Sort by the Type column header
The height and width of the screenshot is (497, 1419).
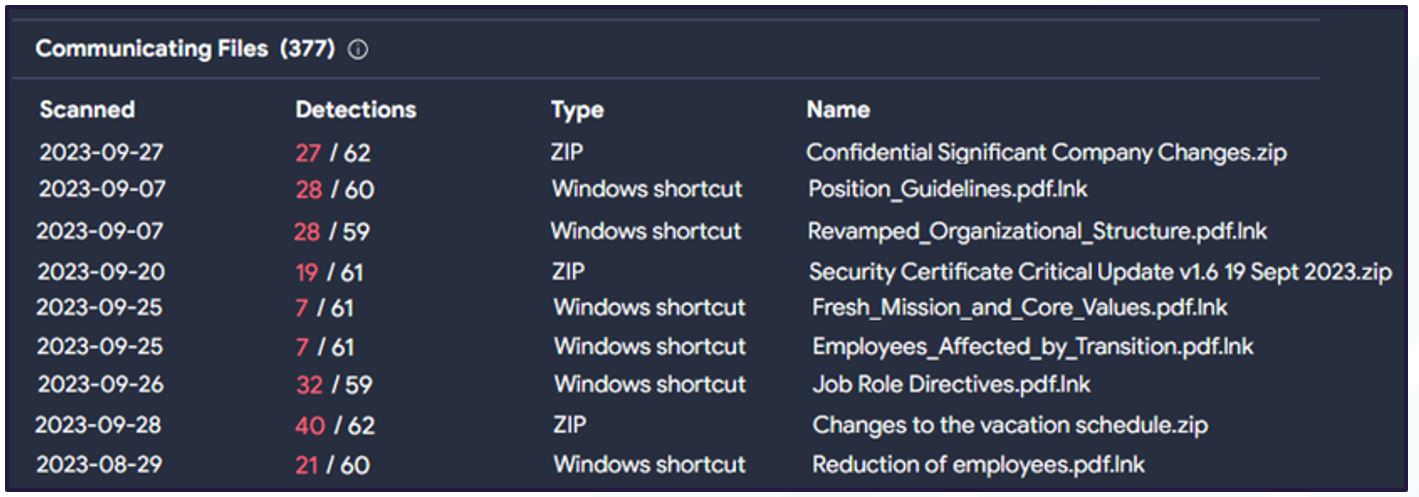tap(577, 110)
